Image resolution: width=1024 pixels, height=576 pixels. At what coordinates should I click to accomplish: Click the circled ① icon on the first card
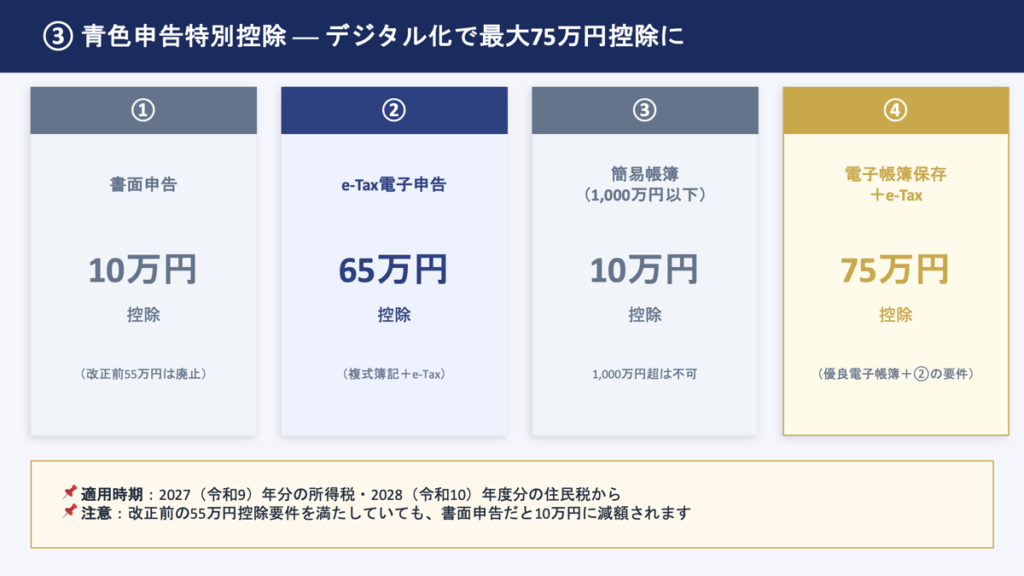click(143, 111)
